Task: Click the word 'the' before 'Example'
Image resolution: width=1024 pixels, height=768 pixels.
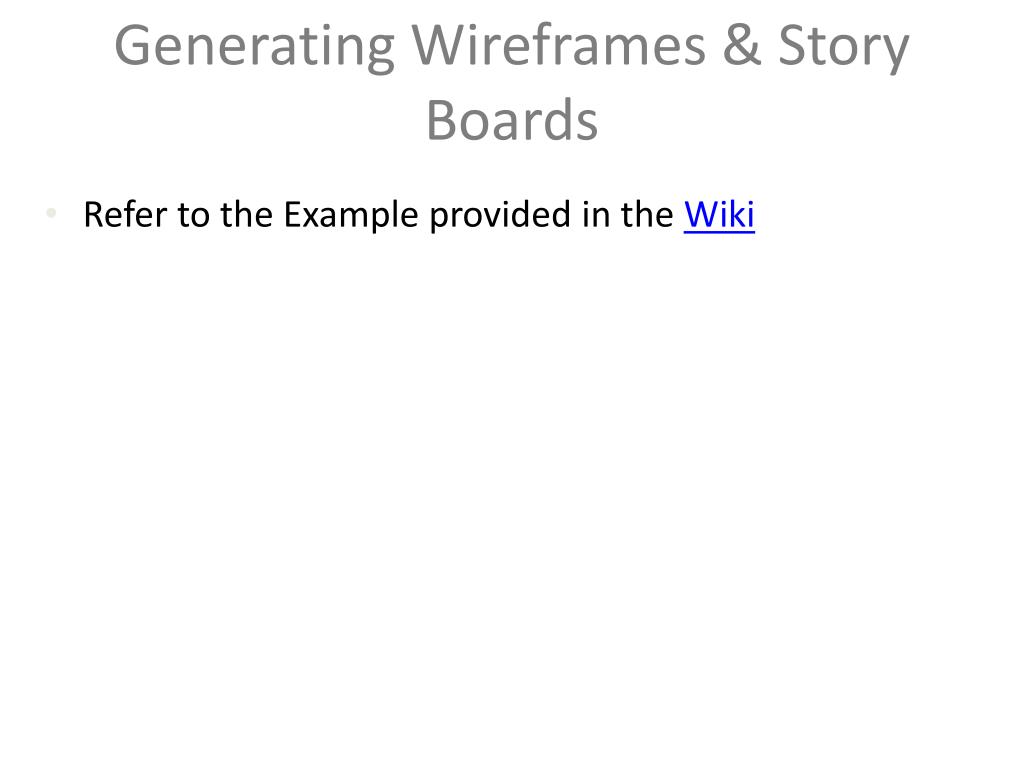Action: tap(246, 215)
